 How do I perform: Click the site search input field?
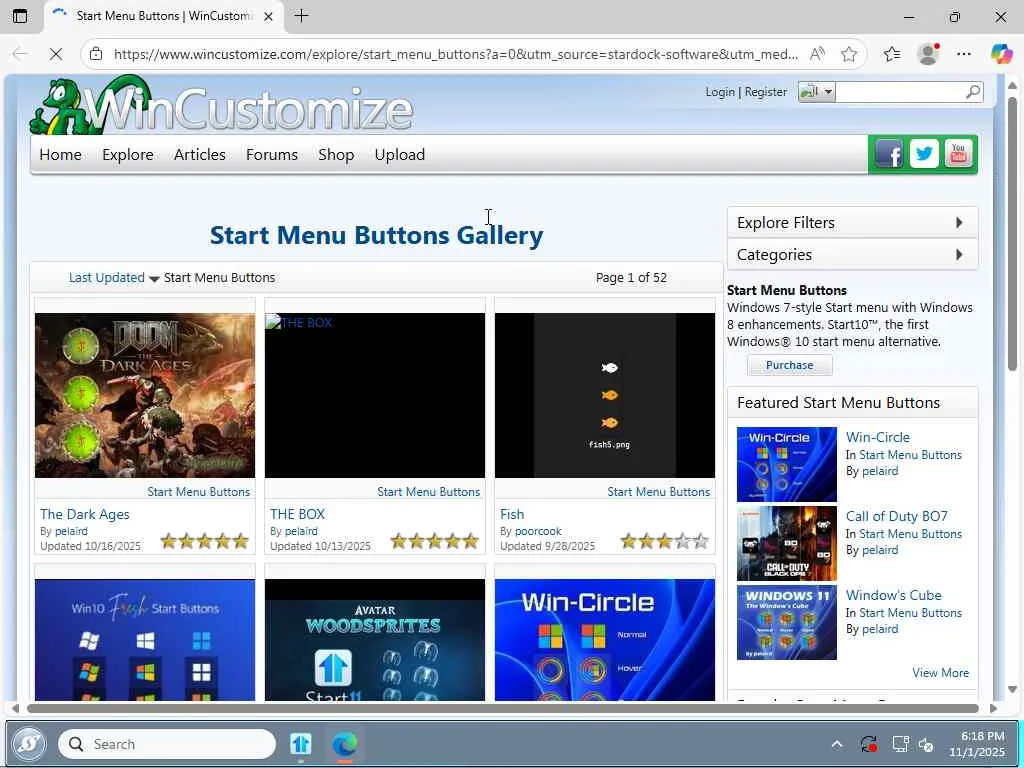pyautogui.click(x=901, y=91)
